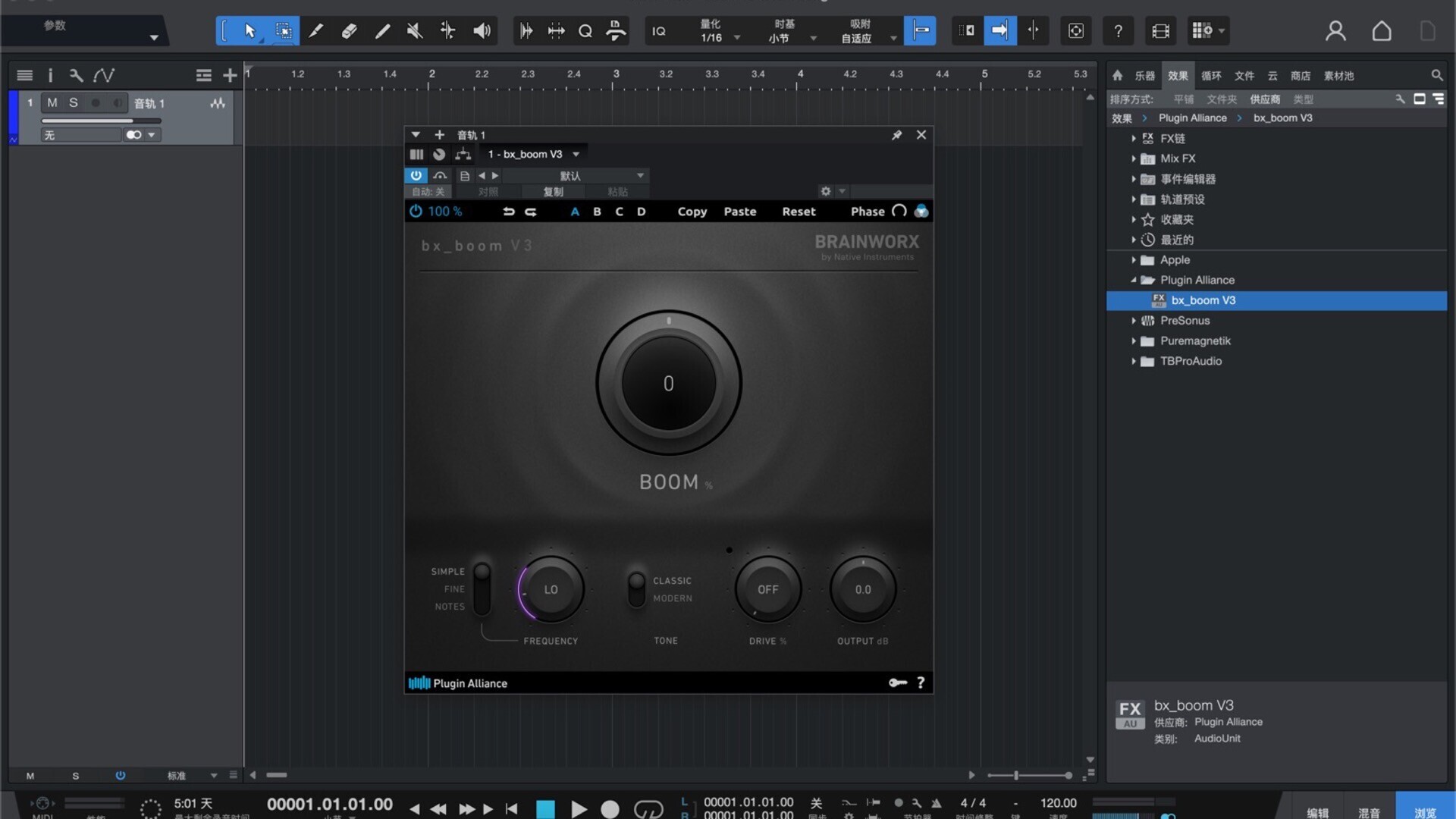Viewport: 1456px width, 819px height.
Task: Select the Range tool
Action: click(283, 31)
